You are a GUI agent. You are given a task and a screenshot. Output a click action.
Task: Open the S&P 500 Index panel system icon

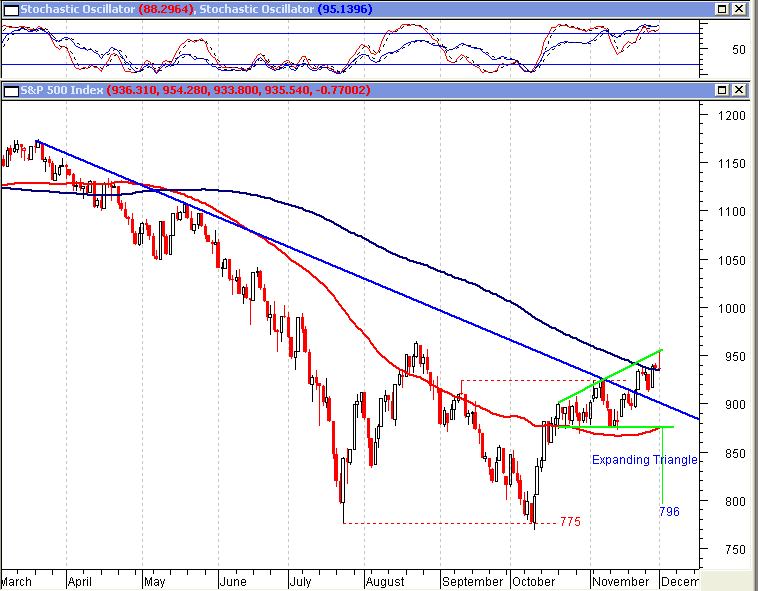11,90
